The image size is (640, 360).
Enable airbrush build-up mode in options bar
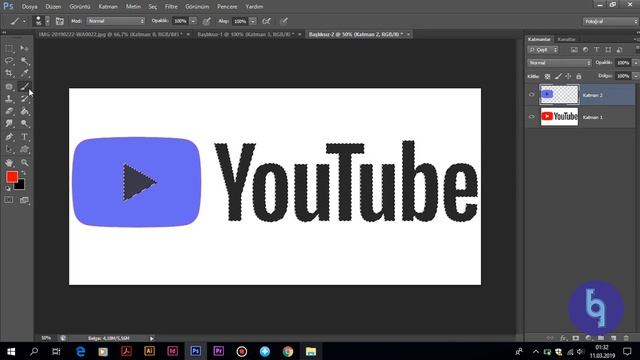[267, 21]
